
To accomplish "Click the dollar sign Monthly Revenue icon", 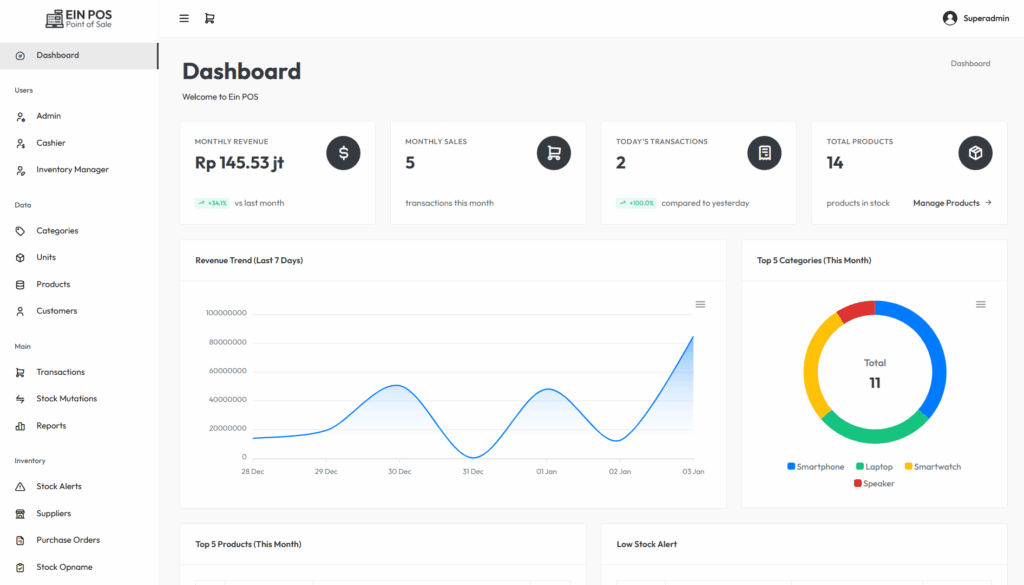I will [x=343, y=153].
